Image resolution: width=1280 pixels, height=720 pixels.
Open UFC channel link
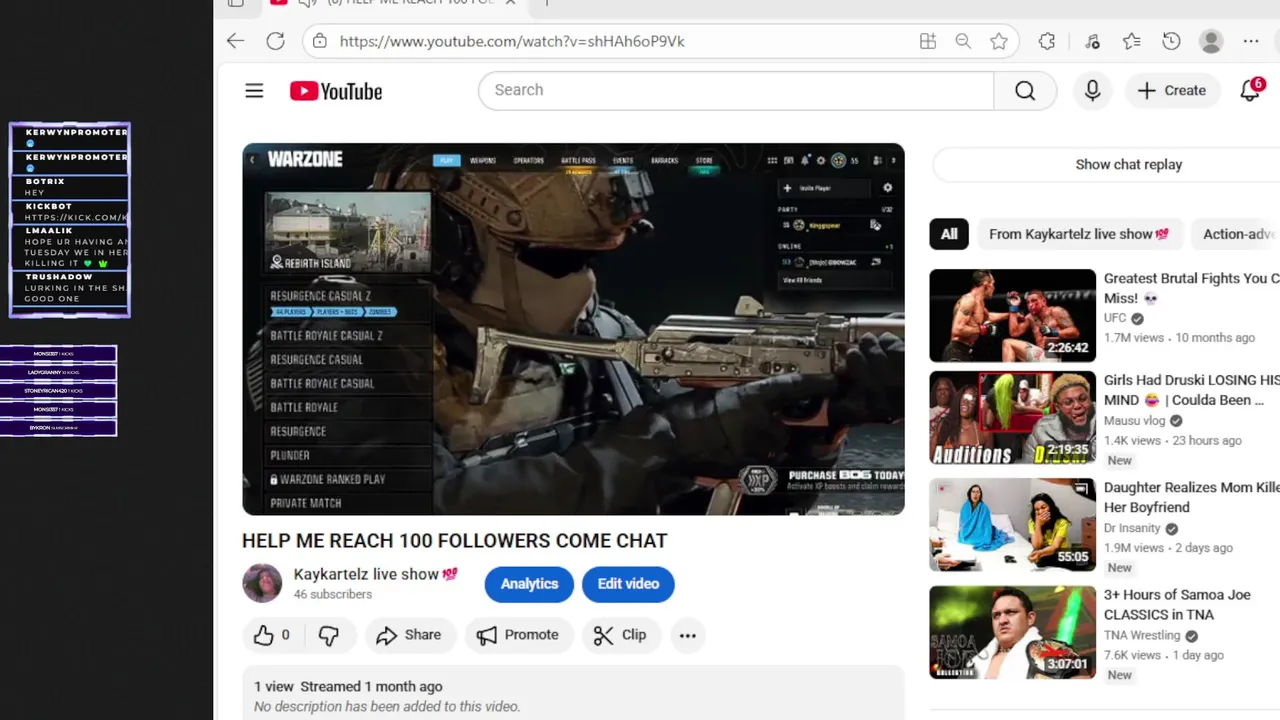1115,318
